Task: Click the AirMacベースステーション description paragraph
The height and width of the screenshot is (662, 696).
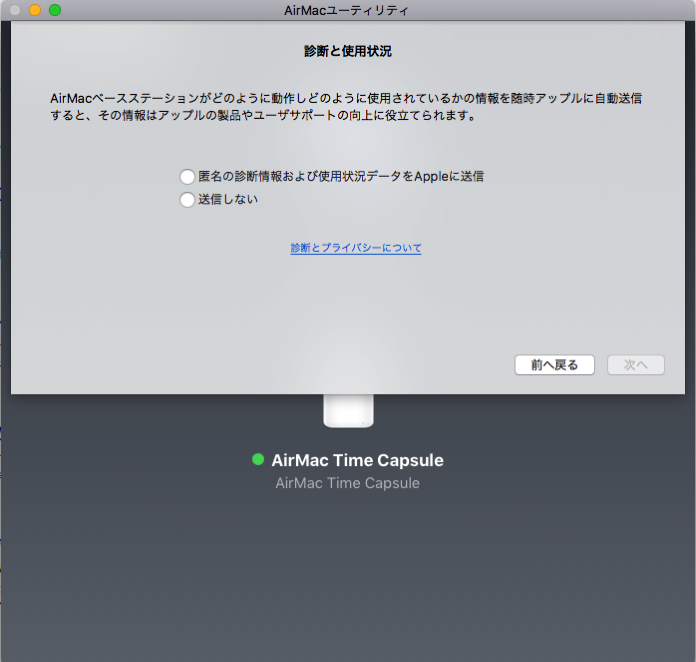Action: (346, 107)
